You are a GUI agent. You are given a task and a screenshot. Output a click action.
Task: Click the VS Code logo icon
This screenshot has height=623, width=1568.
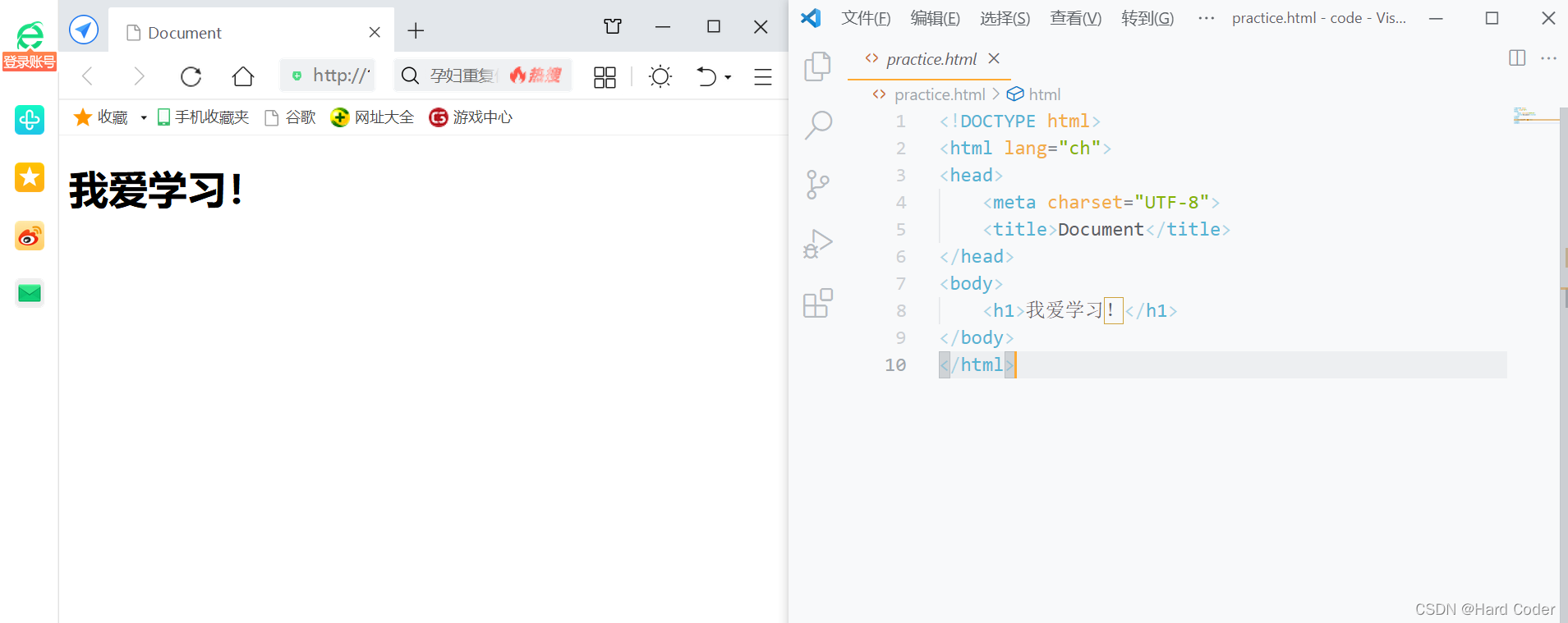tap(811, 18)
